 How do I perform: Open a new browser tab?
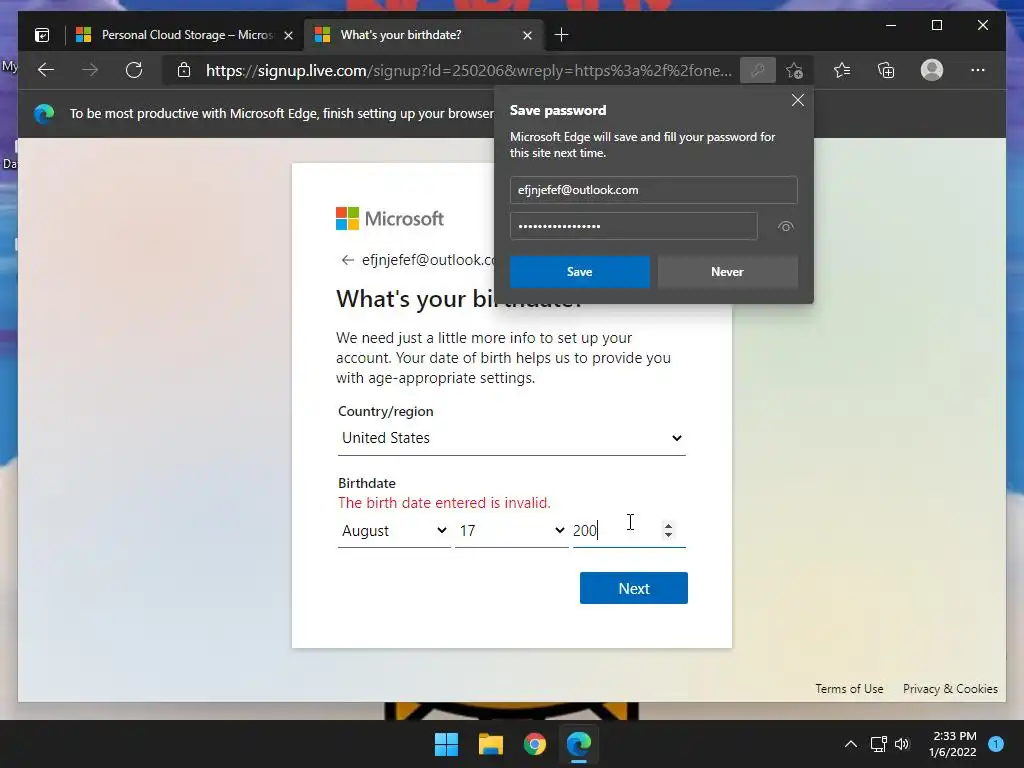click(561, 35)
